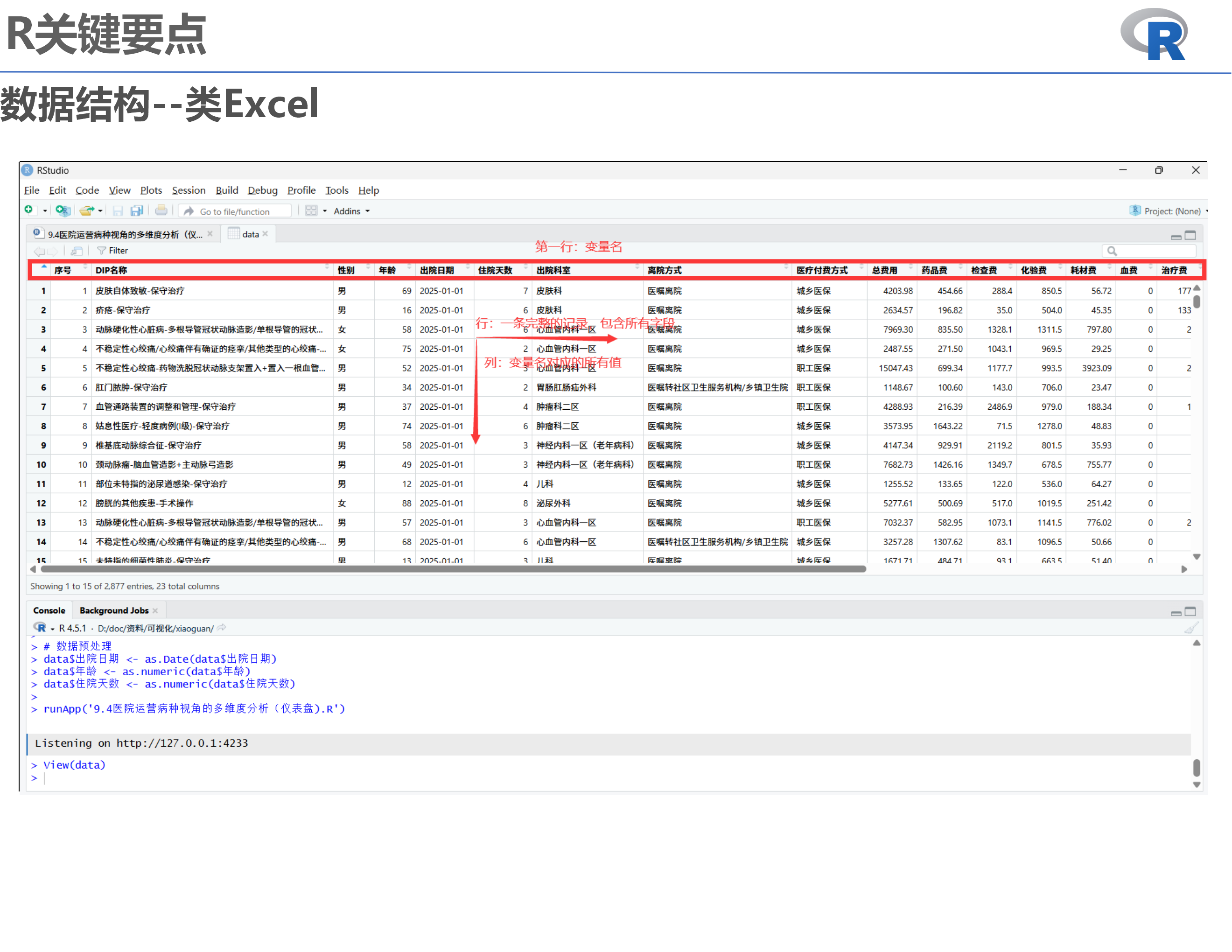Click the Workspace panes grid icon
The width and height of the screenshot is (1232, 952).
(x=311, y=210)
